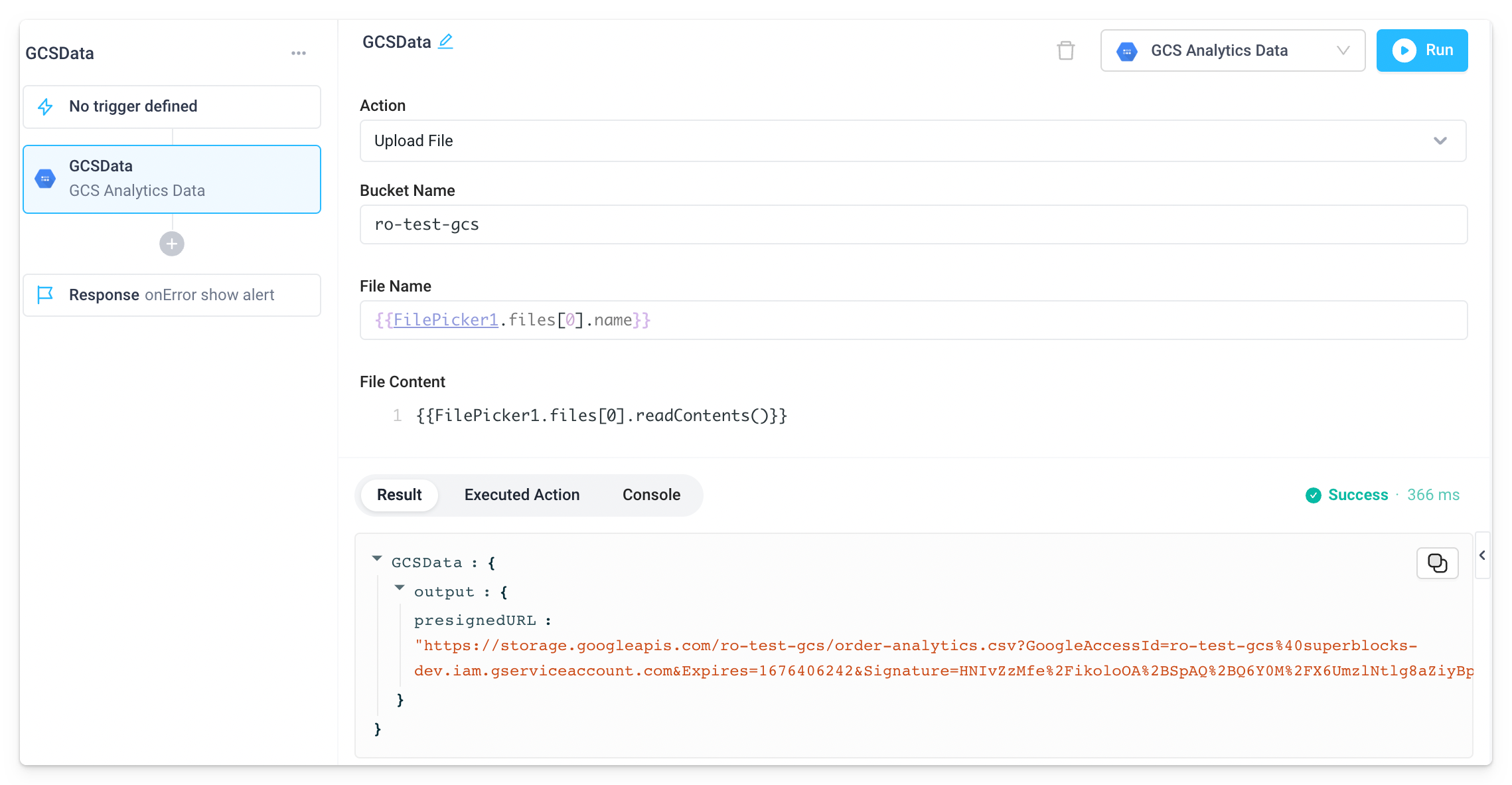
Task: Click the lightning icon next to No trigger defined
Action: (44, 106)
